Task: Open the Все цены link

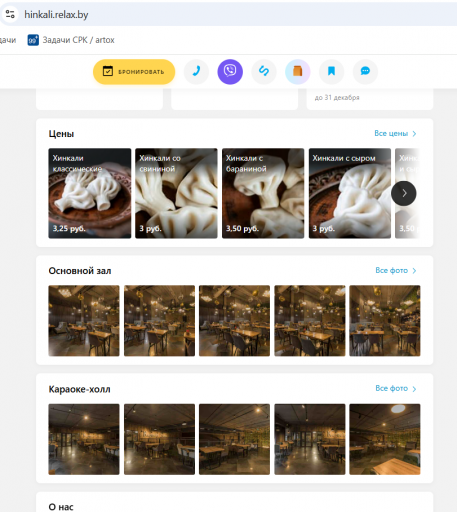Action: tap(391, 133)
